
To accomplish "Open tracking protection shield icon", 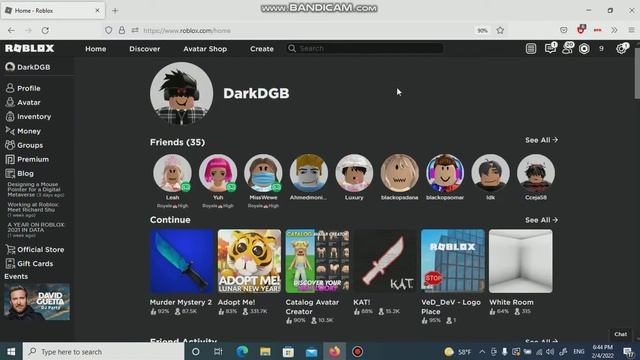I will pyautogui.click(x=108, y=30).
